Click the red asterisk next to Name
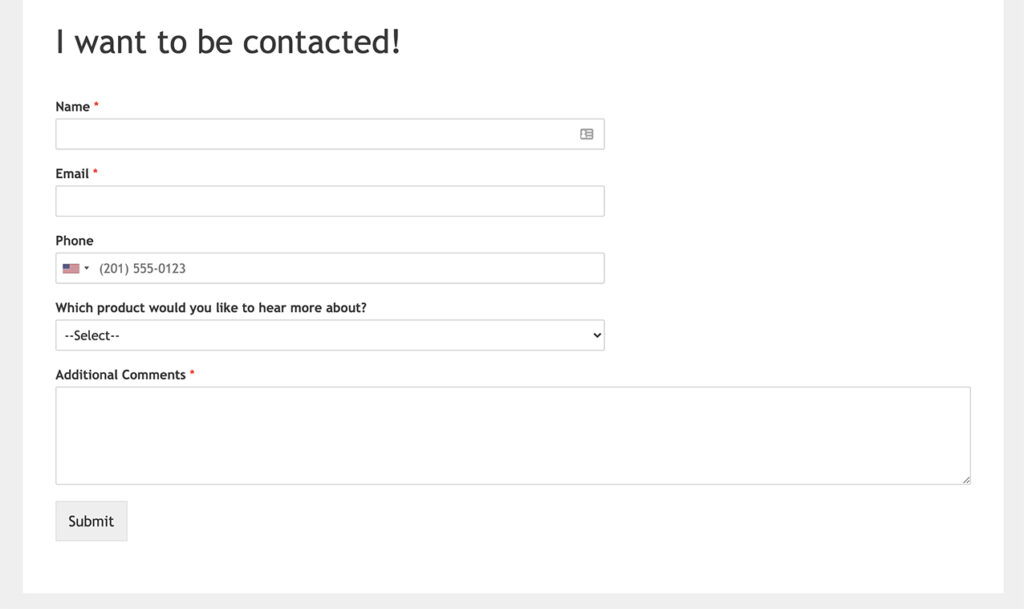 coord(97,103)
